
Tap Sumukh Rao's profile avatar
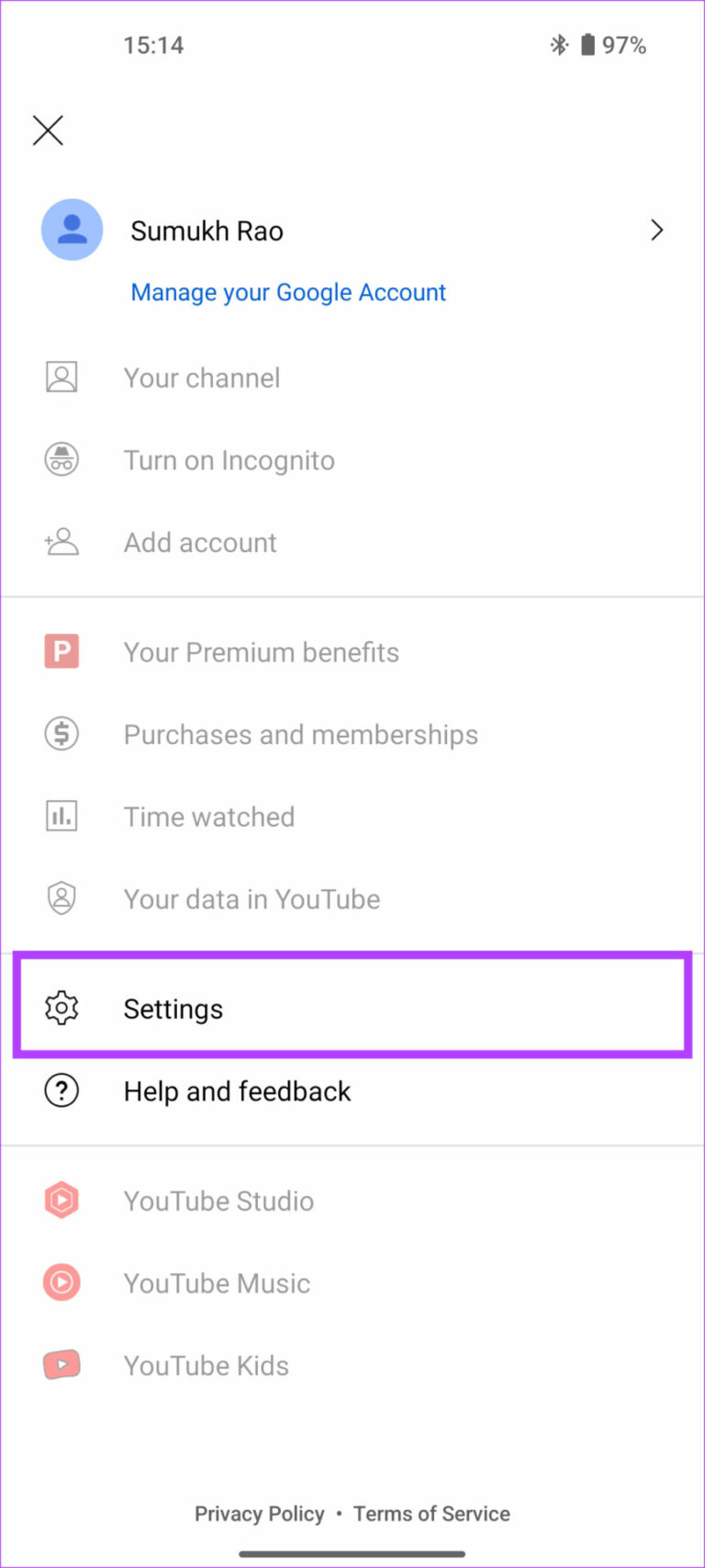pyautogui.click(x=72, y=230)
